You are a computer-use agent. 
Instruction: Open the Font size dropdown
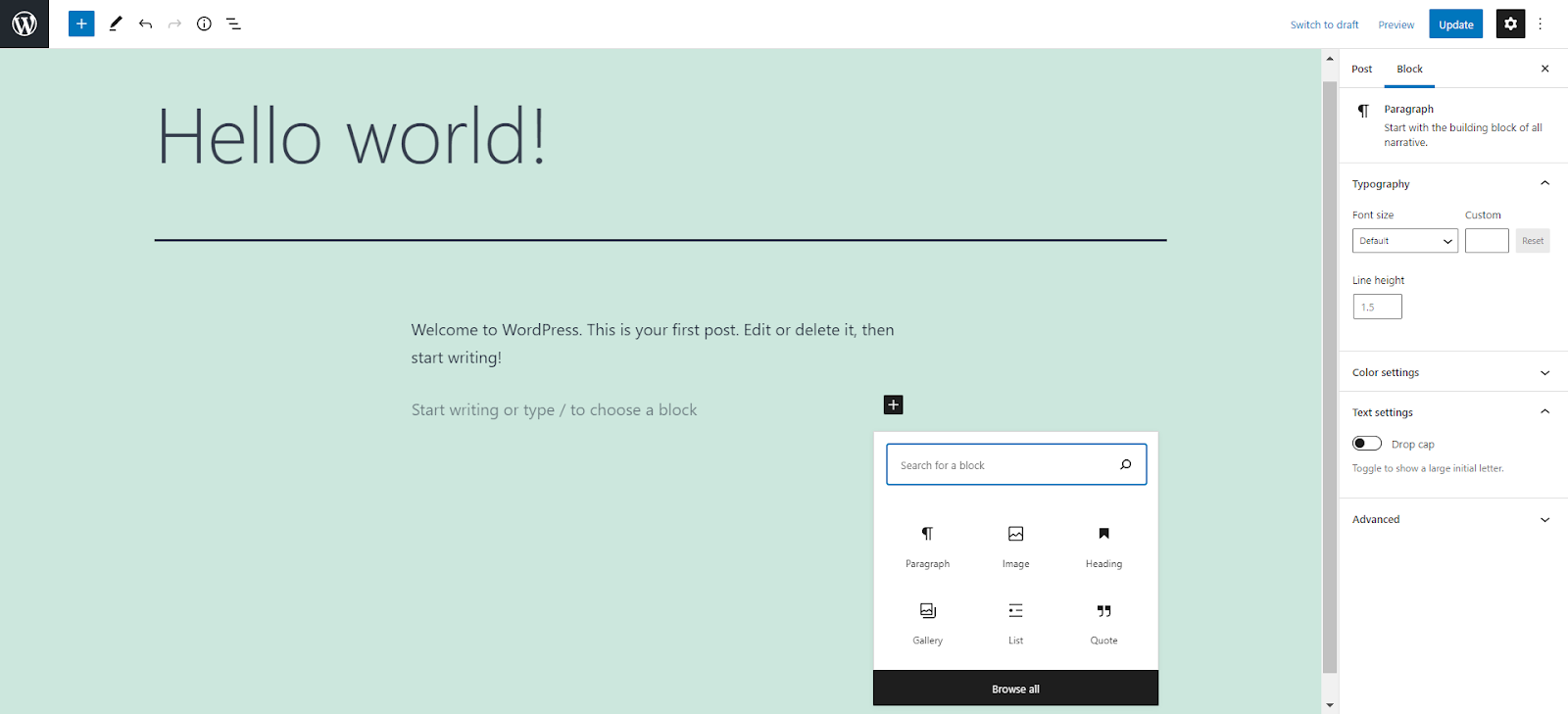[1405, 241]
